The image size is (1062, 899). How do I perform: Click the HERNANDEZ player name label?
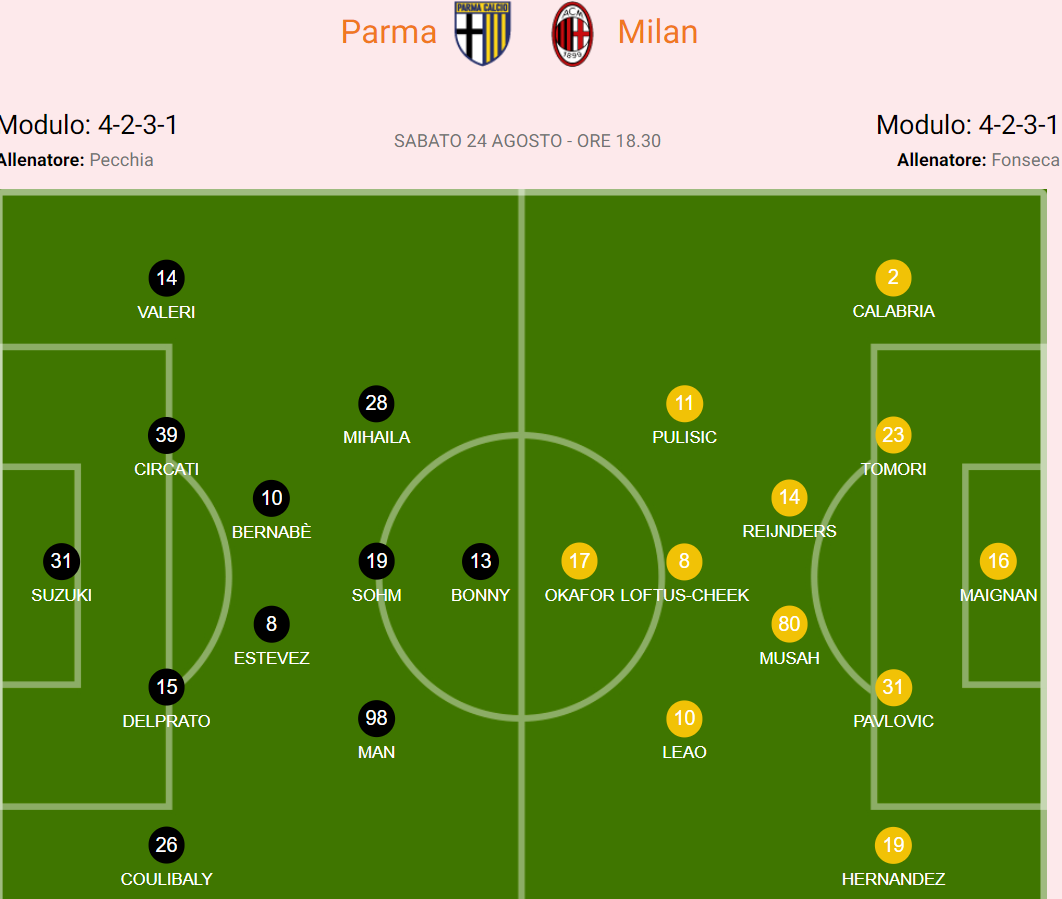pyautogui.click(x=893, y=879)
